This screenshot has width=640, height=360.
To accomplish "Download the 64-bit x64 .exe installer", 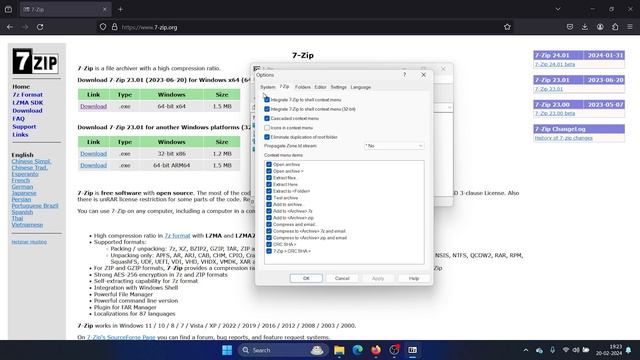I will point(93,106).
